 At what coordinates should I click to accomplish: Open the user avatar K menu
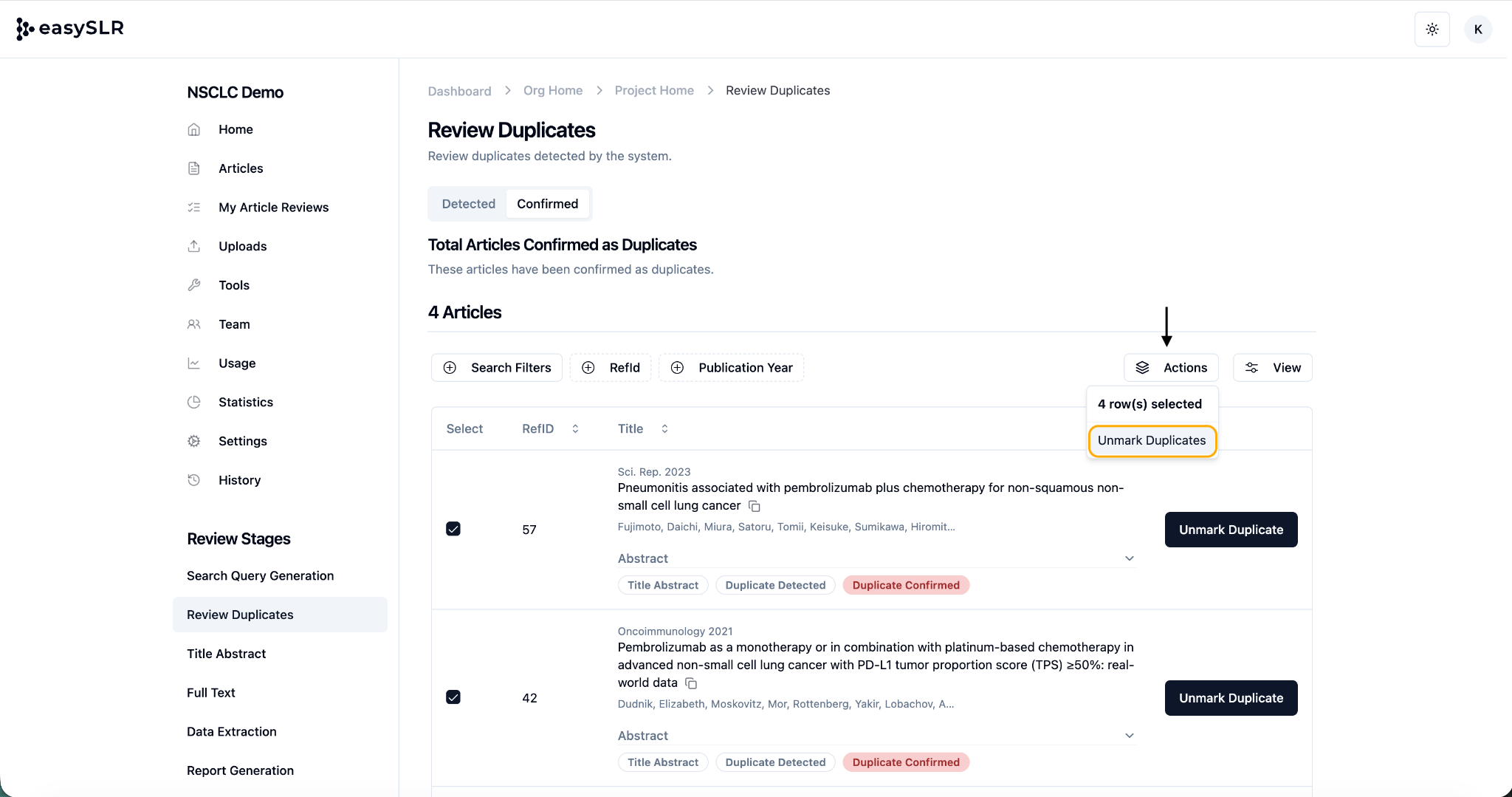click(1477, 30)
